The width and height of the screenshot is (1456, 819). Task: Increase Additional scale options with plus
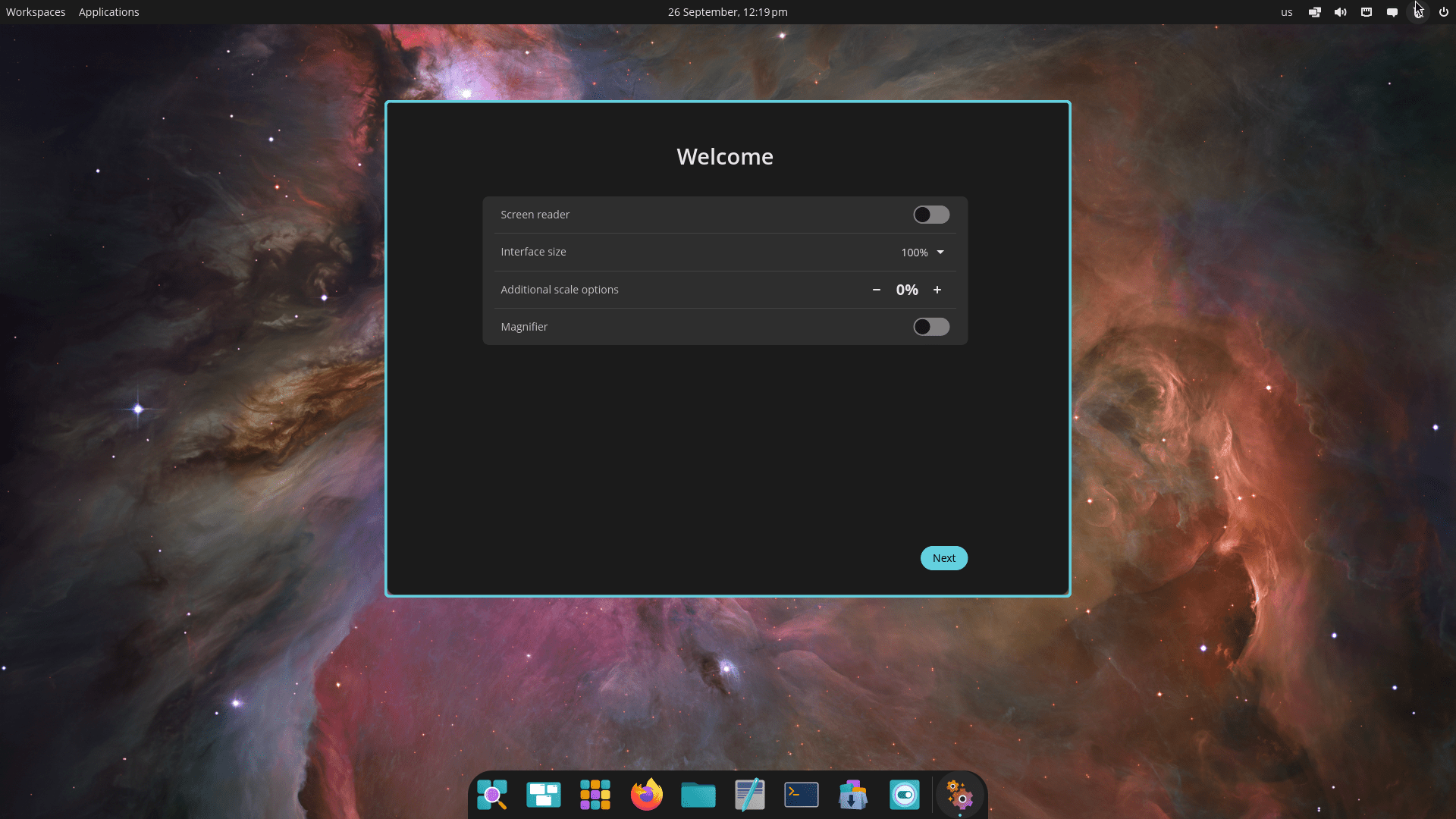937,290
